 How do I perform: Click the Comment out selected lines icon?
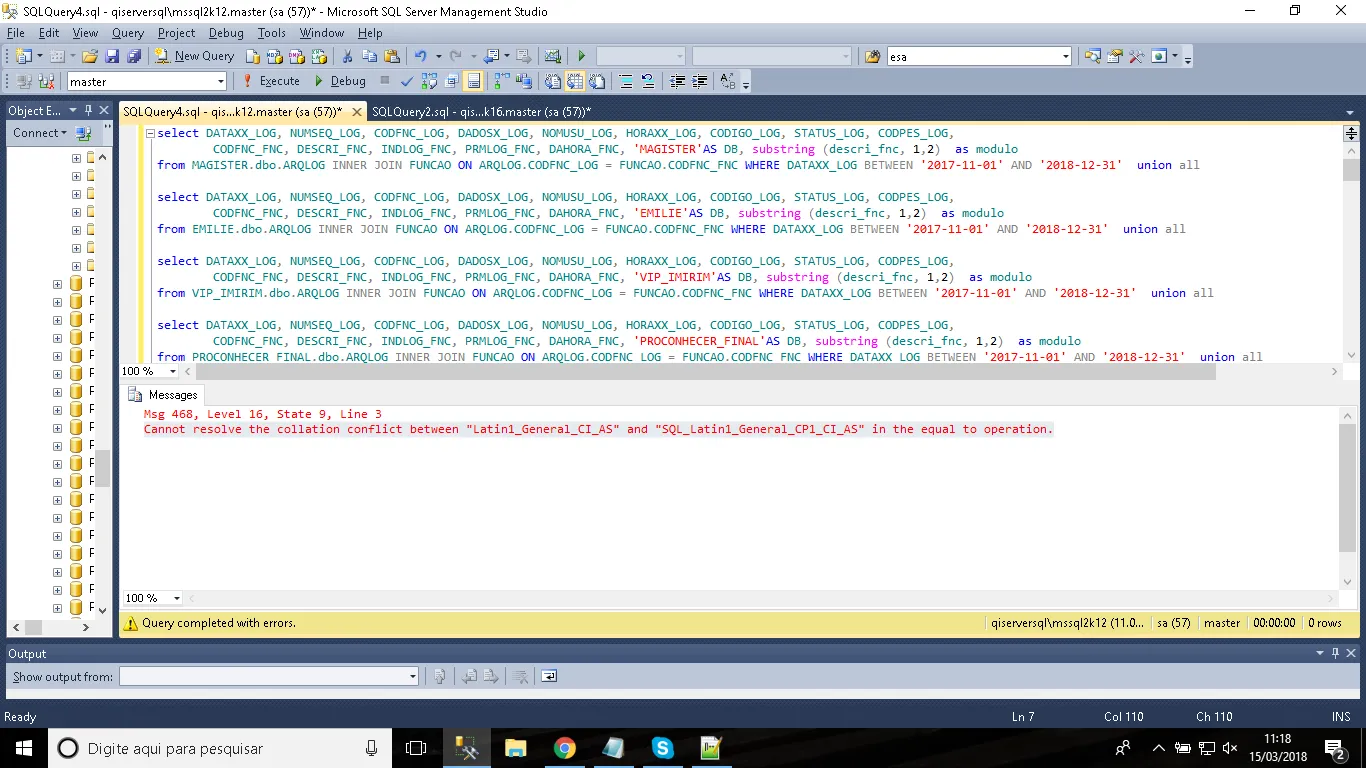tap(626, 81)
